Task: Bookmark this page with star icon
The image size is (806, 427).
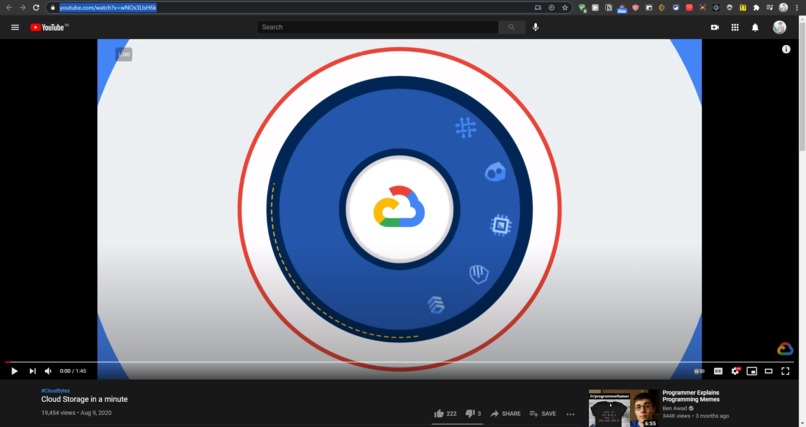Action: [565, 8]
